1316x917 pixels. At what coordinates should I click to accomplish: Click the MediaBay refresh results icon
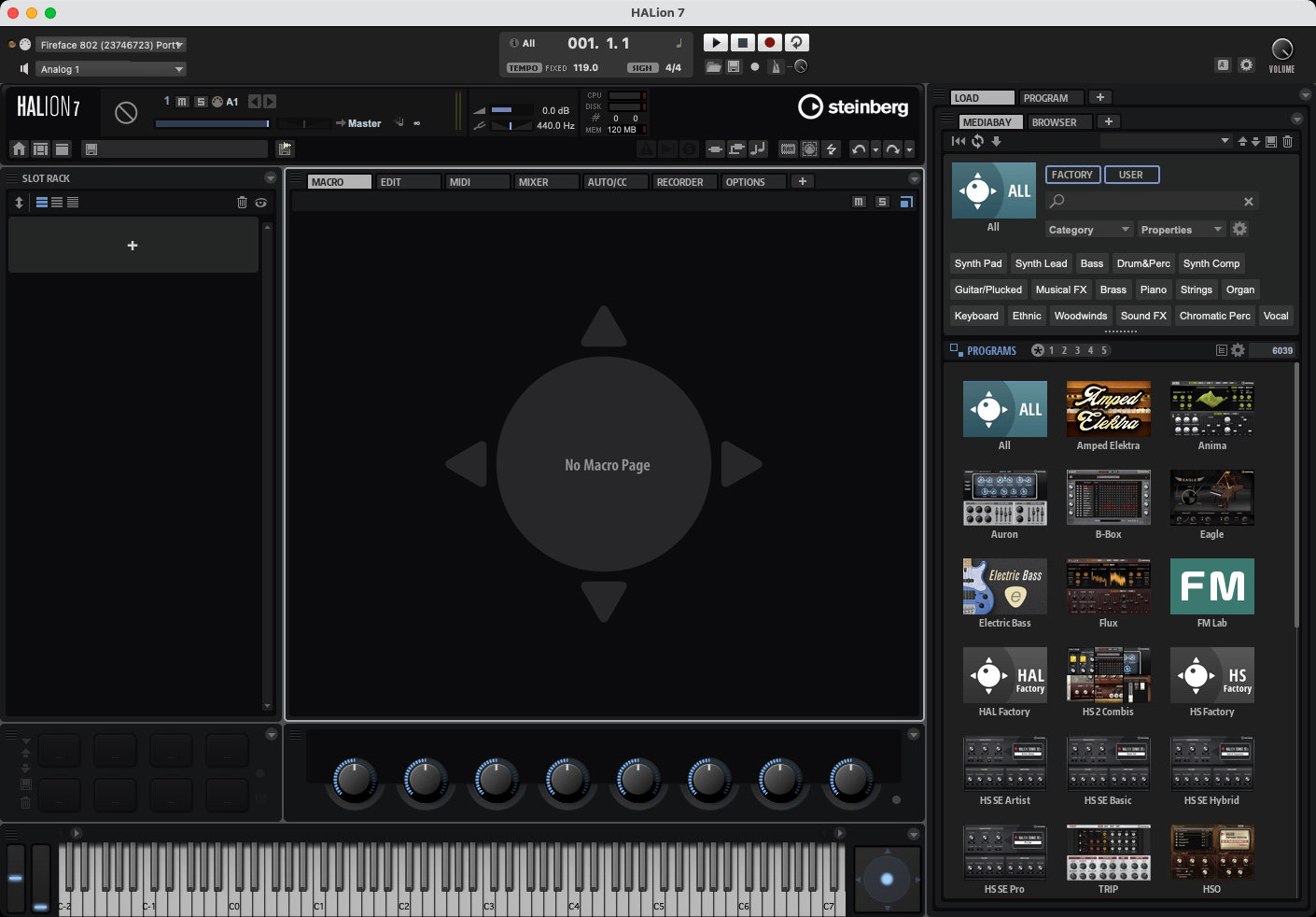977,141
